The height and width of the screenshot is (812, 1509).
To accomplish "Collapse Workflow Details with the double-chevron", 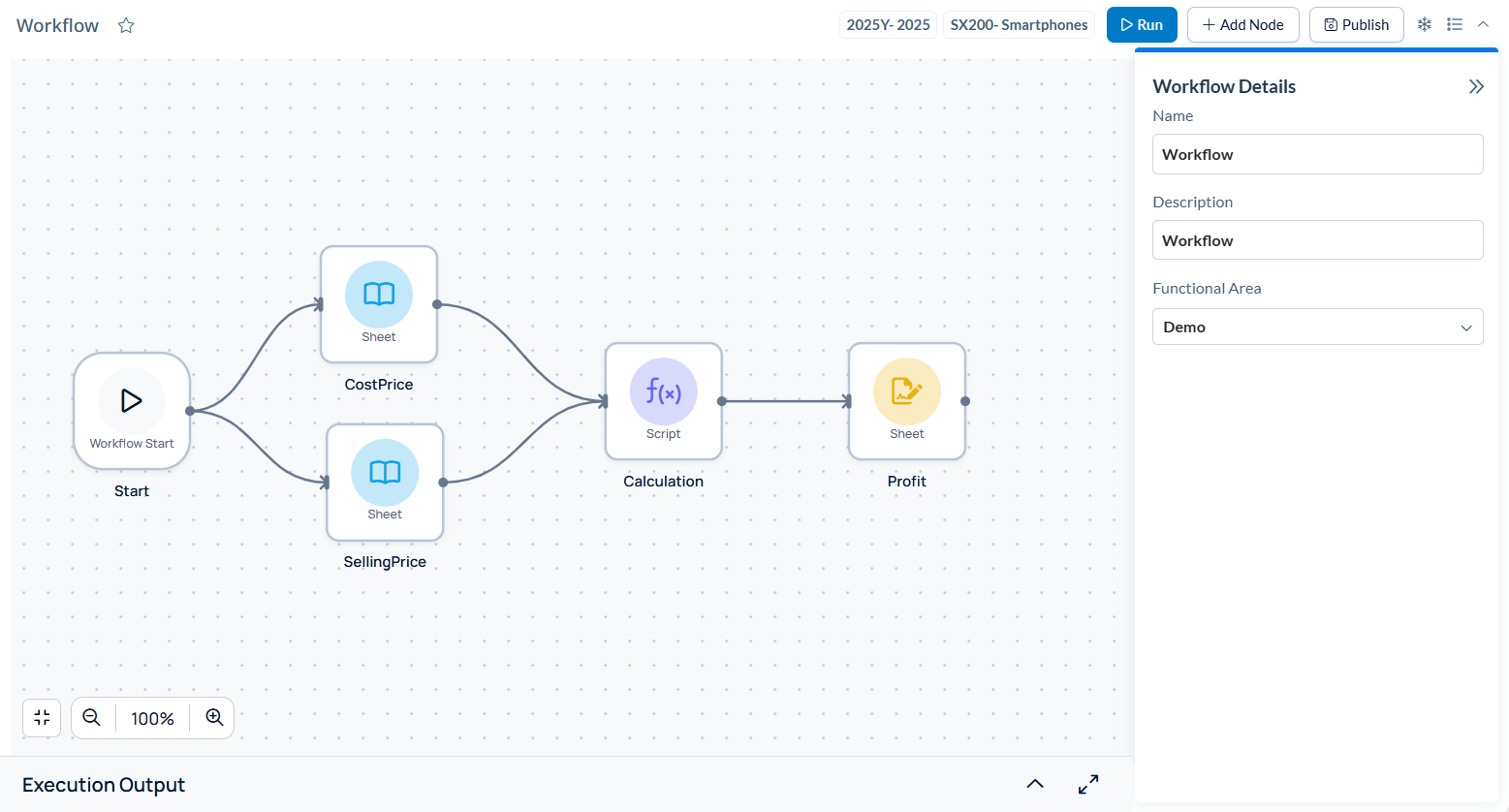I will coord(1476,85).
